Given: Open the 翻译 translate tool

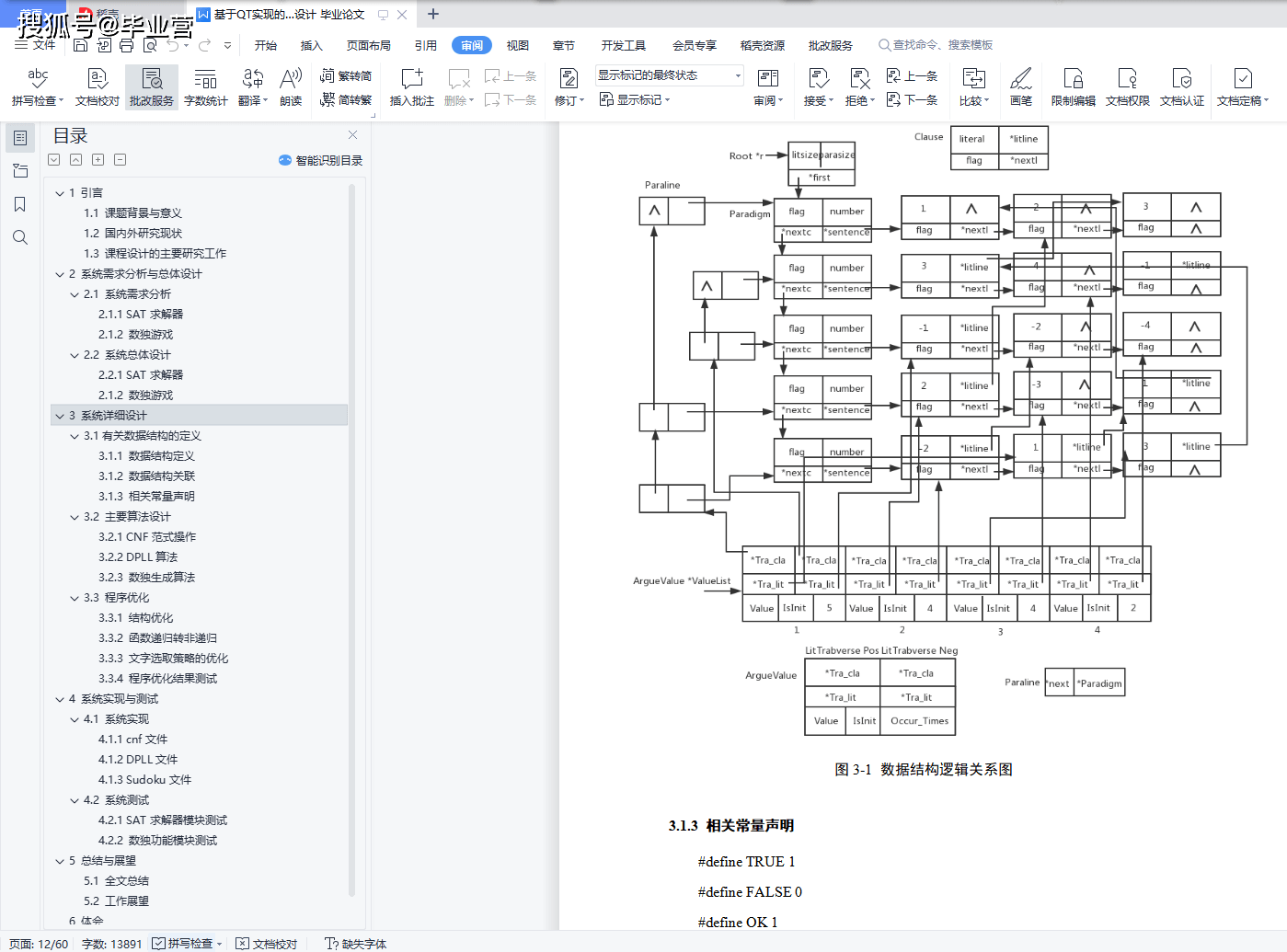Looking at the screenshot, I should pyautogui.click(x=252, y=81).
